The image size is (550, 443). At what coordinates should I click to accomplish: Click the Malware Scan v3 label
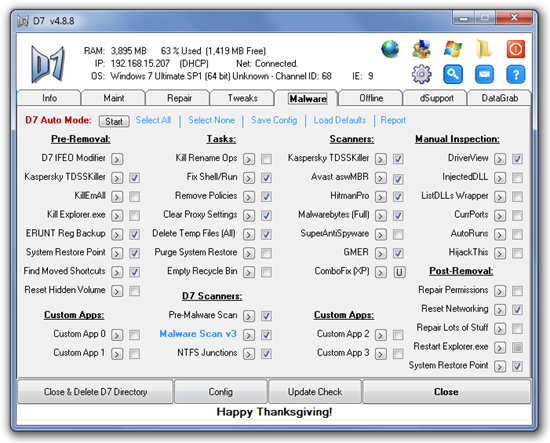pos(198,334)
